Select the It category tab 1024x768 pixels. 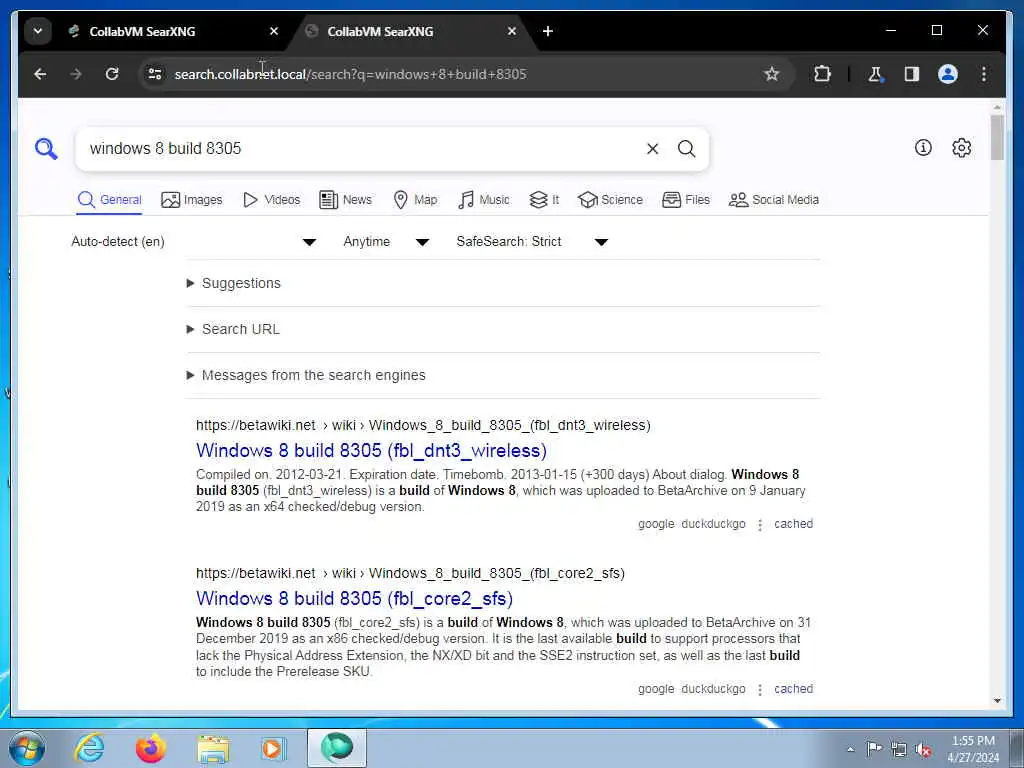pos(544,200)
